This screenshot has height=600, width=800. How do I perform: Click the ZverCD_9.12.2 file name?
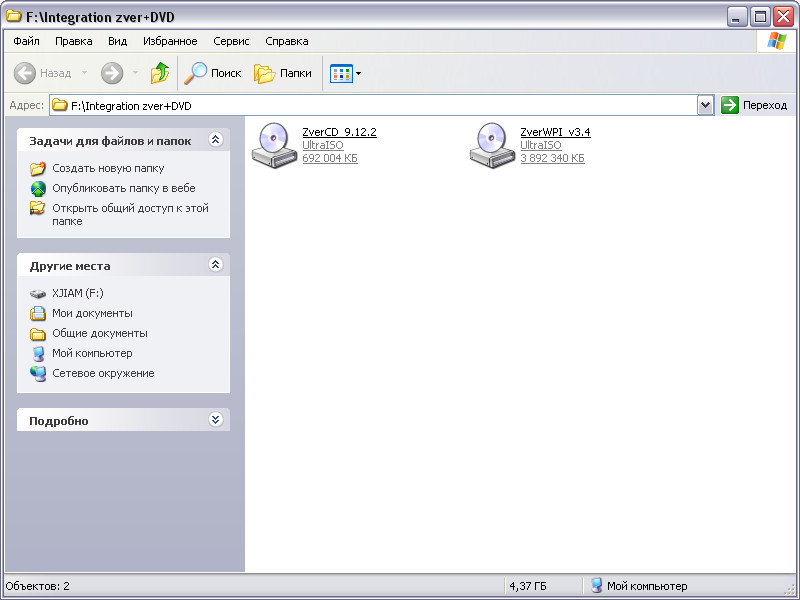point(339,132)
